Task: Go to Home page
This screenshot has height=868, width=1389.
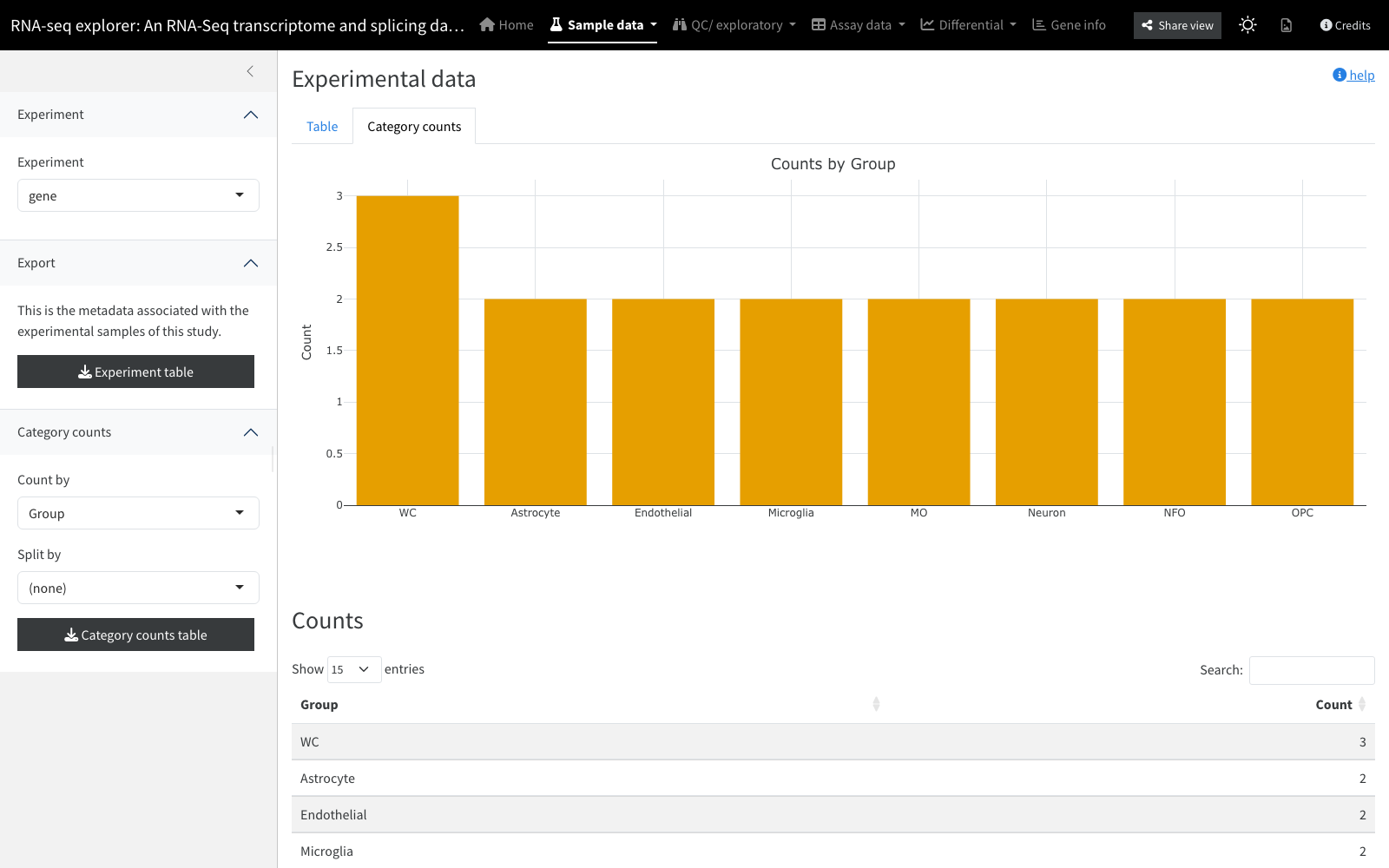Action: (507, 25)
